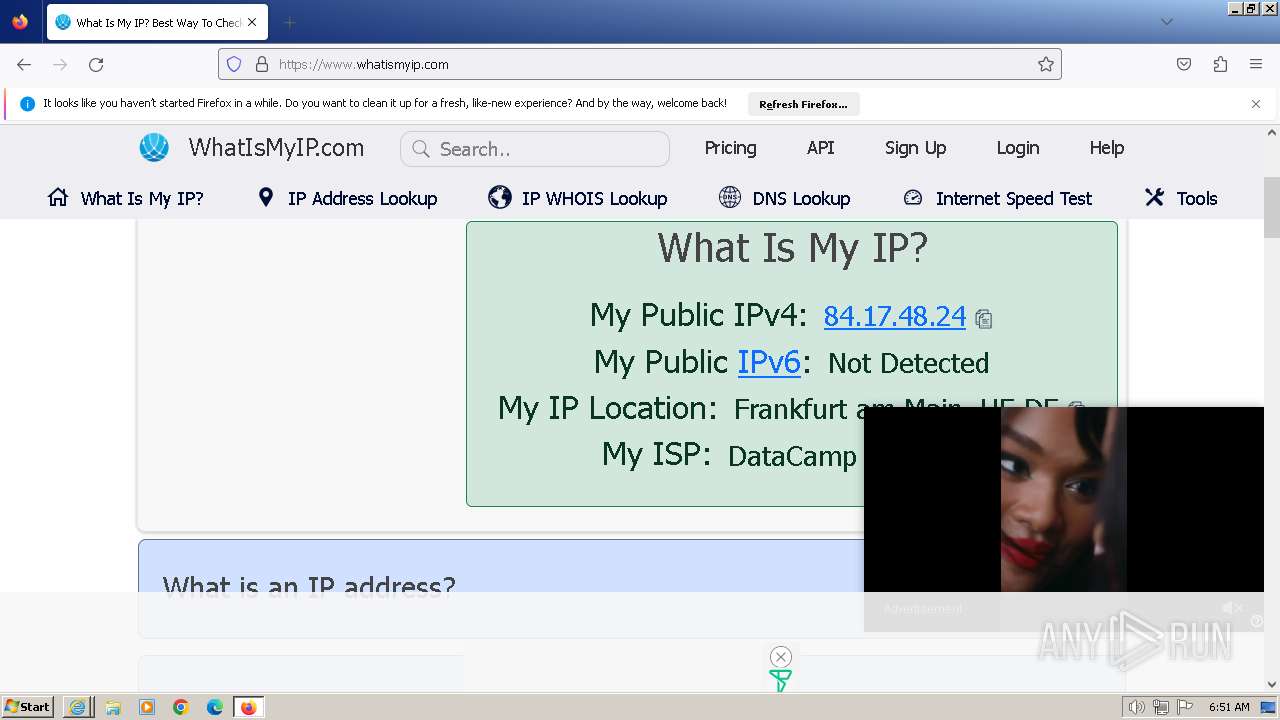The image size is (1280, 720).
Task: Launch Microsoft Edge from taskbar
Action: pos(215,707)
